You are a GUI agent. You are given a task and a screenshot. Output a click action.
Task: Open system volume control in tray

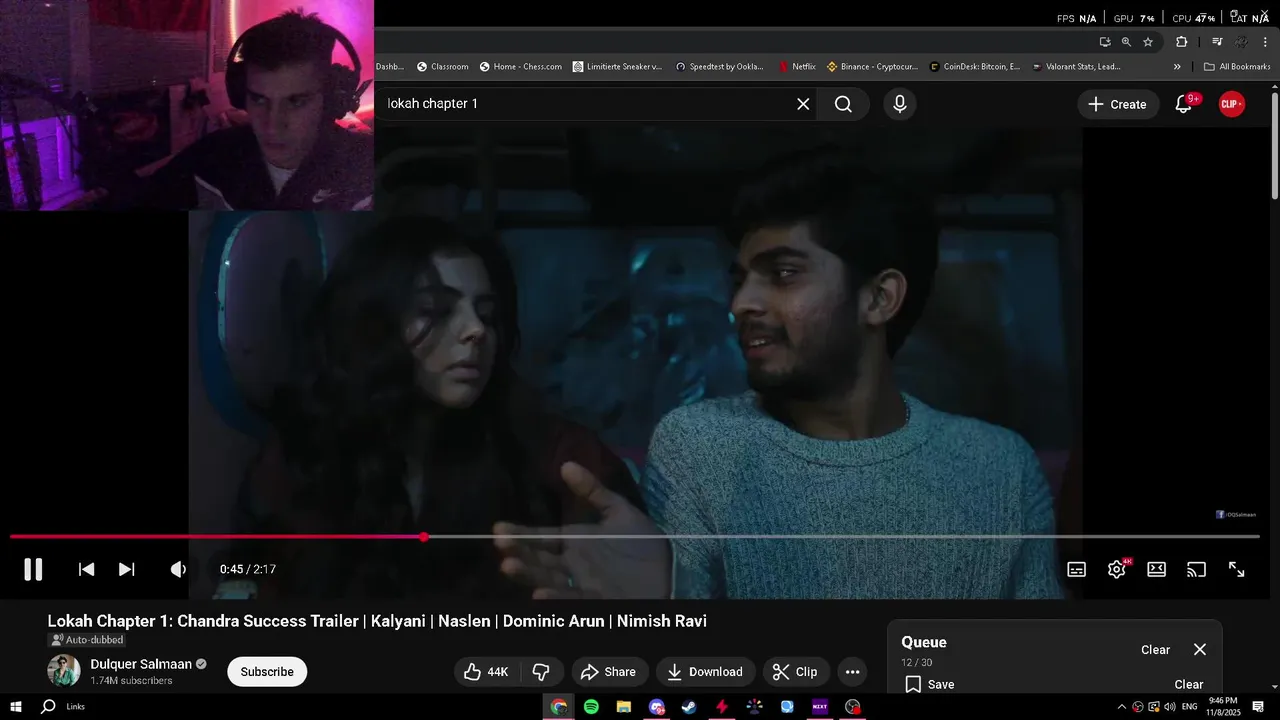click(1170, 707)
